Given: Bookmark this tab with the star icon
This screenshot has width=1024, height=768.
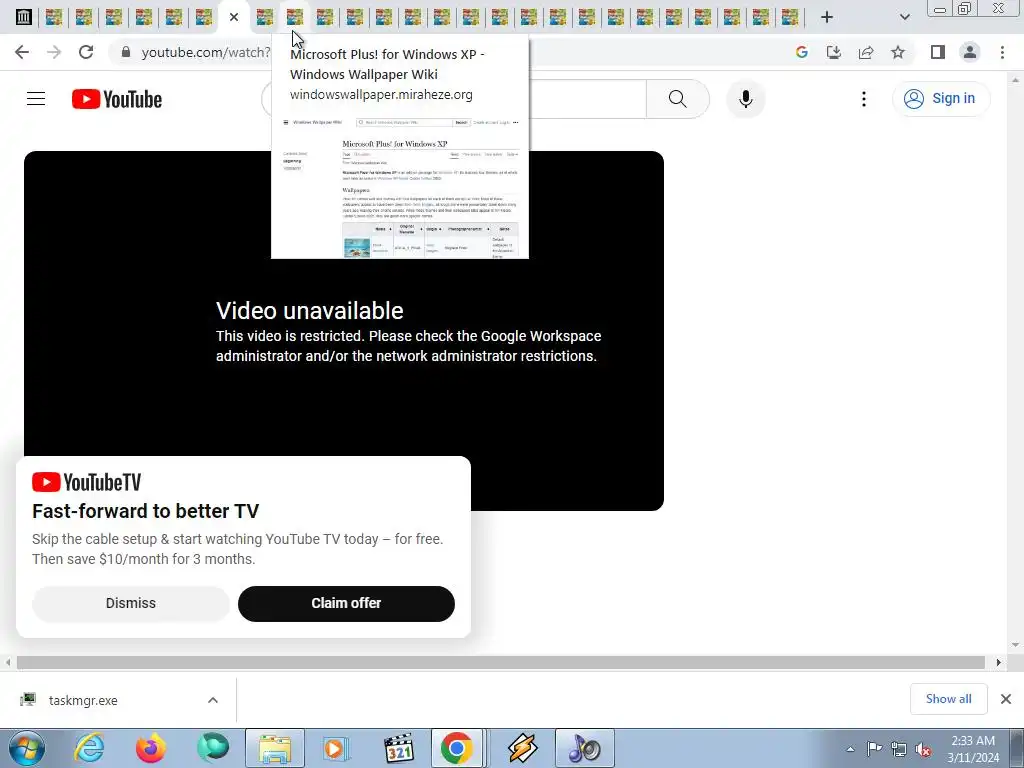Looking at the screenshot, I should (x=898, y=52).
